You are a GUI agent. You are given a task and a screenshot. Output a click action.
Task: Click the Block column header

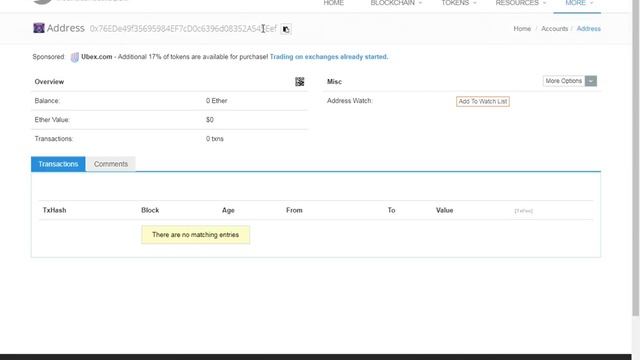click(x=150, y=210)
